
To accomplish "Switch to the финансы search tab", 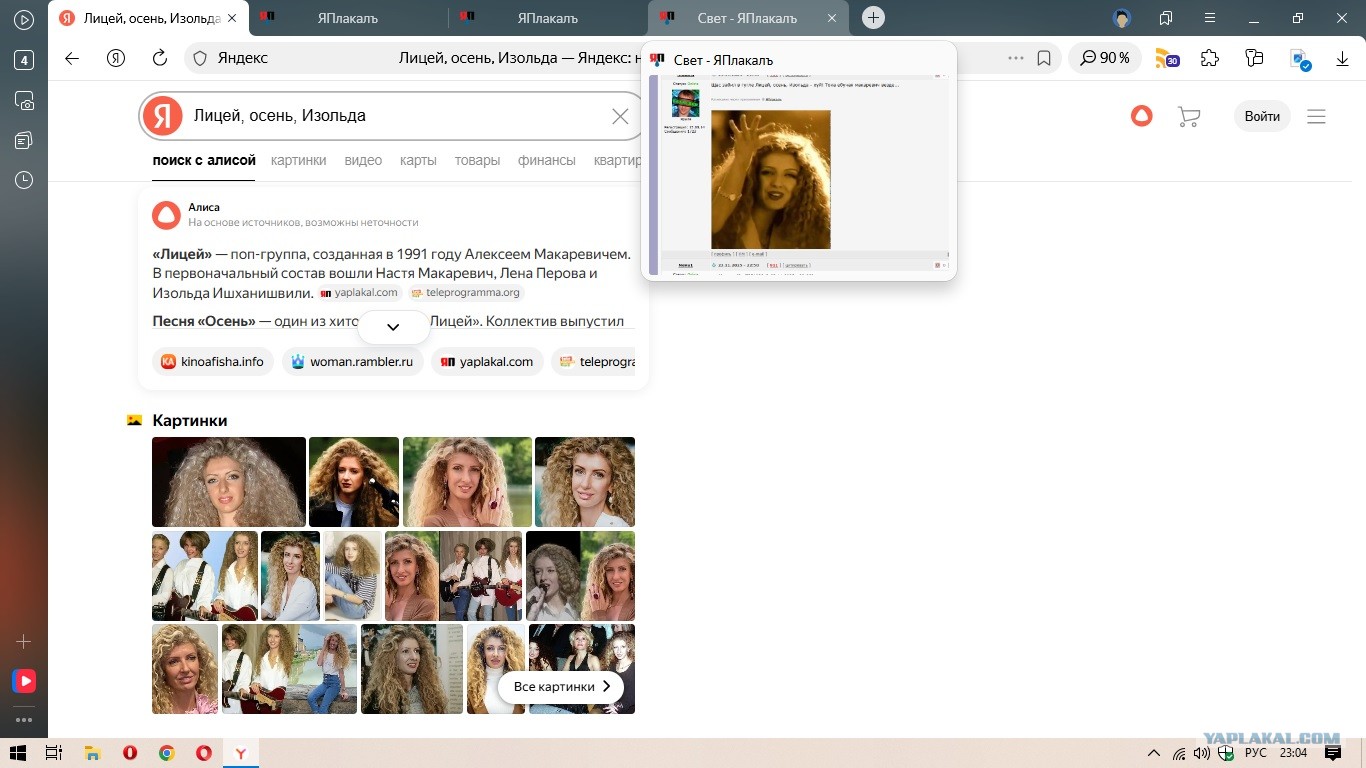I will [547, 160].
